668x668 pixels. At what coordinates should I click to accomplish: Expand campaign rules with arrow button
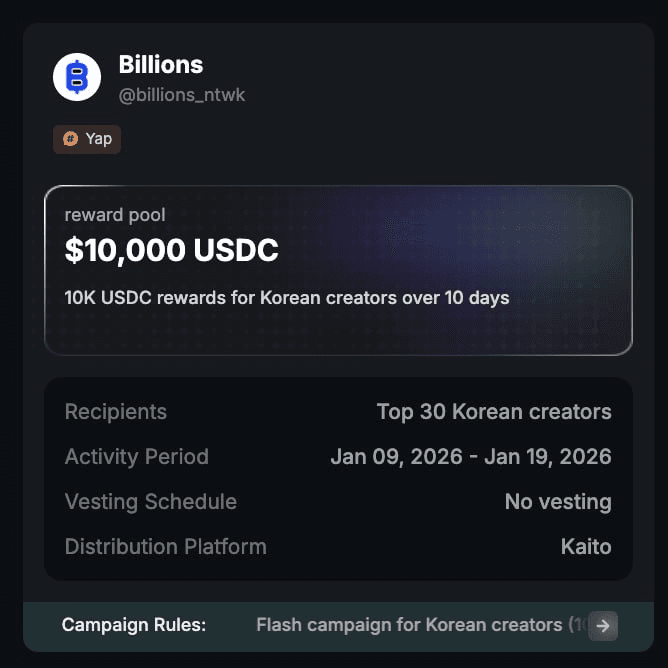click(x=603, y=626)
